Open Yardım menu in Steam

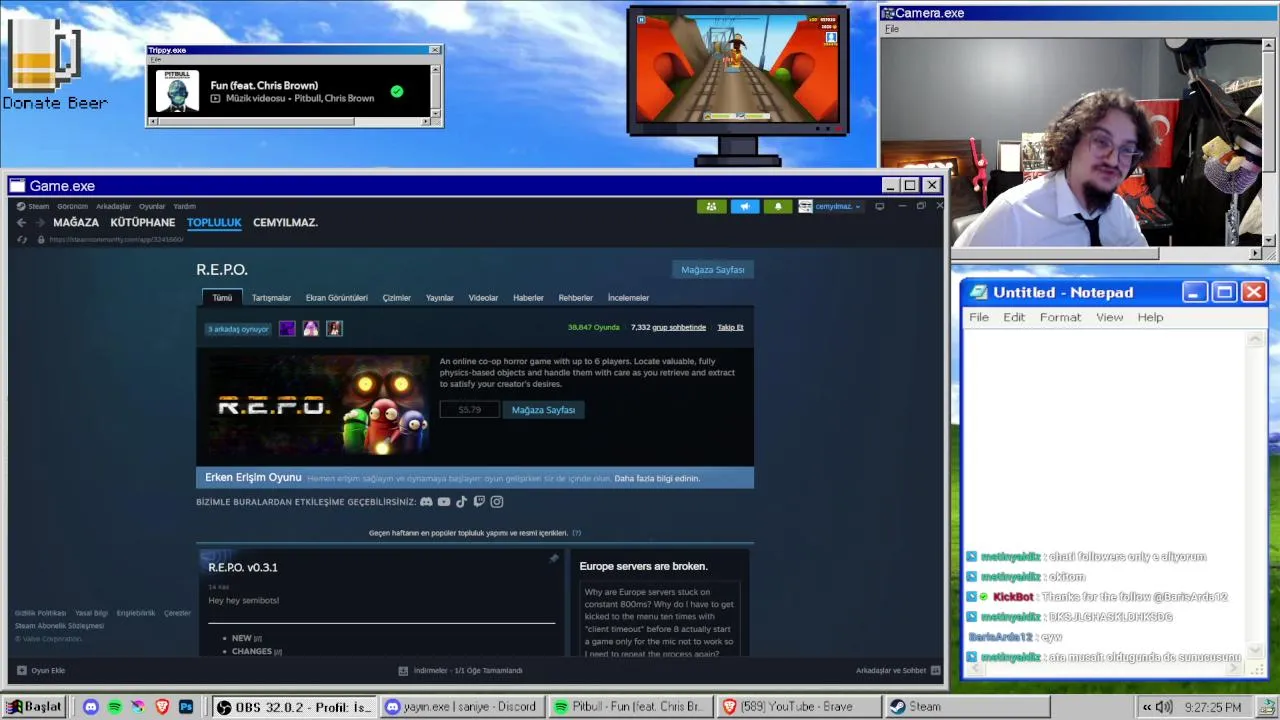coord(184,206)
